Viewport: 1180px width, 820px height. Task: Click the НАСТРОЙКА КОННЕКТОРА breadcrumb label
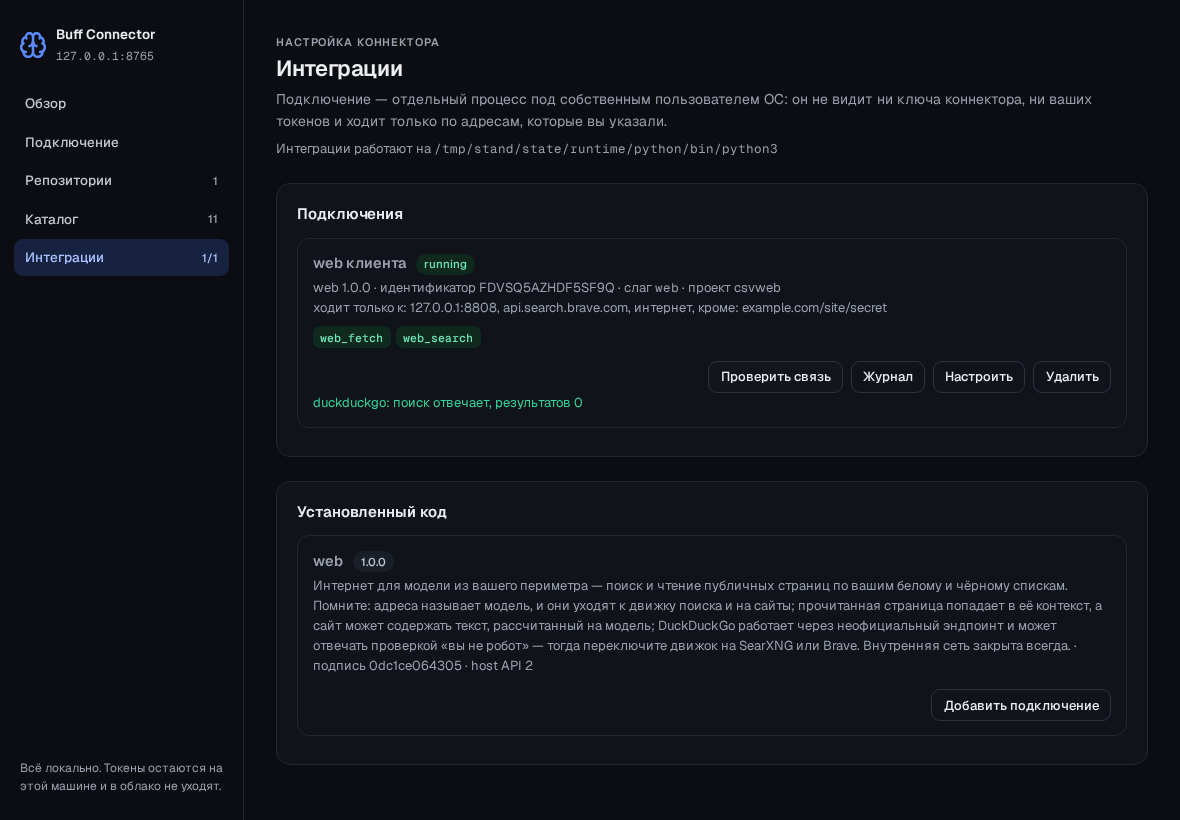coord(357,42)
